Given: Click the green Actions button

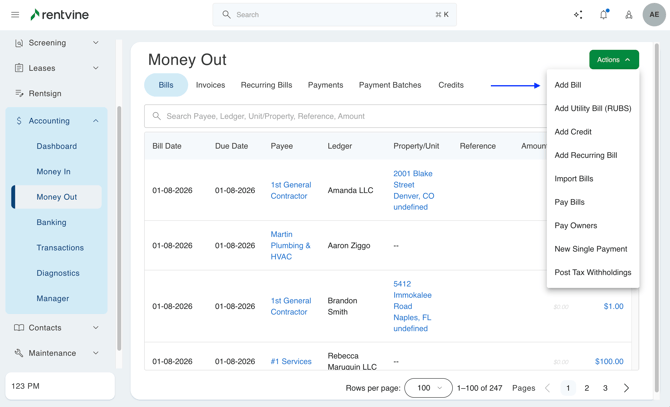Looking at the screenshot, I should [x=613, y=60].
